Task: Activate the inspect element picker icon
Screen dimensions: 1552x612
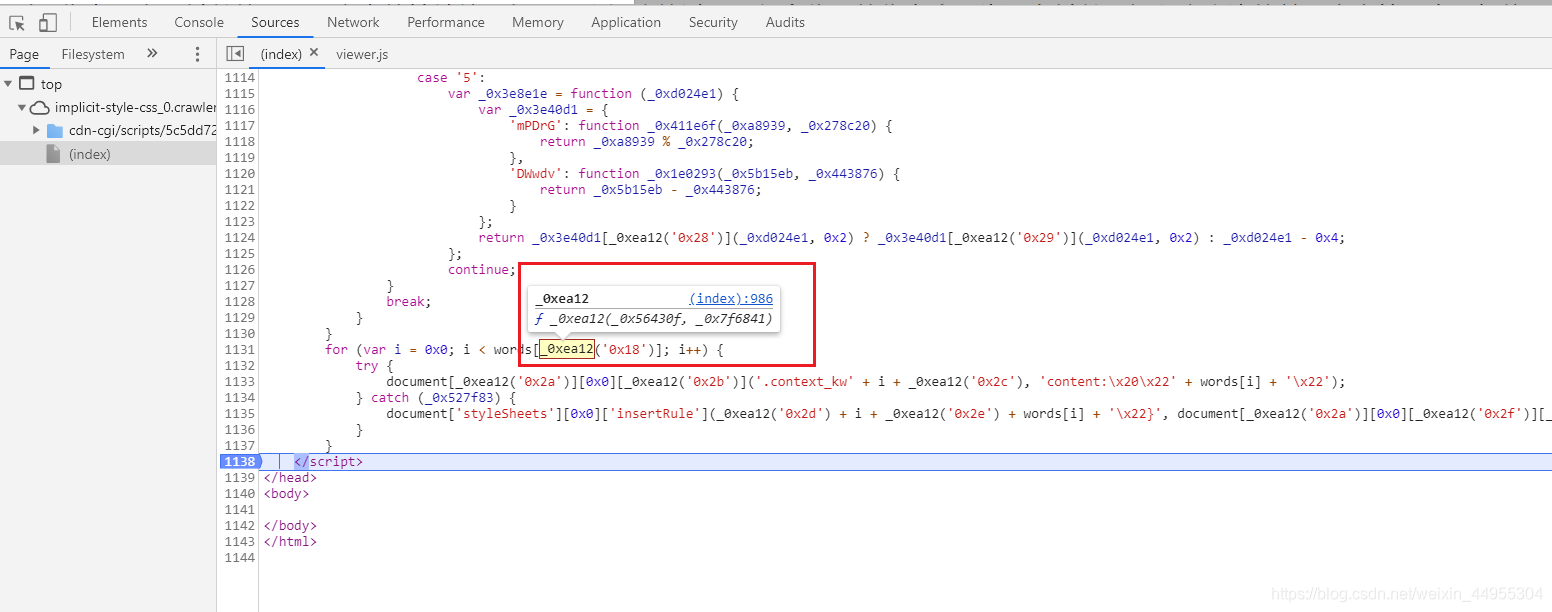Action: coord(18,22)
